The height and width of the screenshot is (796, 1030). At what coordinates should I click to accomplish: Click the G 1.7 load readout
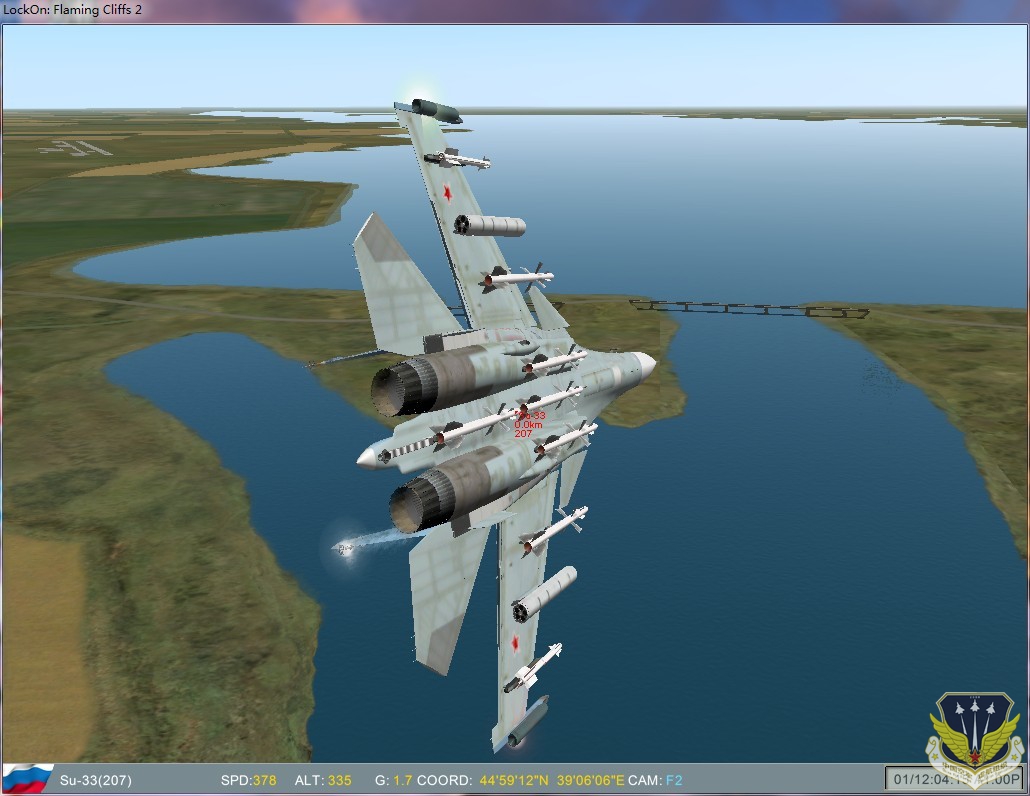[x=393, y=780]
